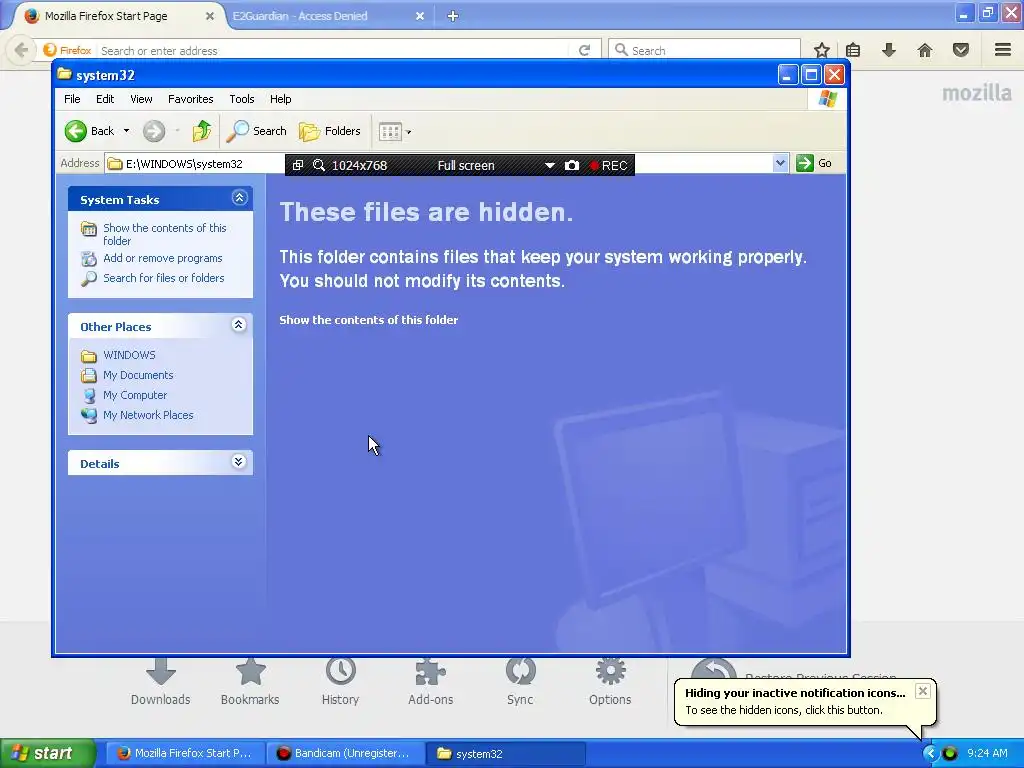Click Options on the Firefox start page
This screenshot has width=1024, height=768.
pos(610,682)
